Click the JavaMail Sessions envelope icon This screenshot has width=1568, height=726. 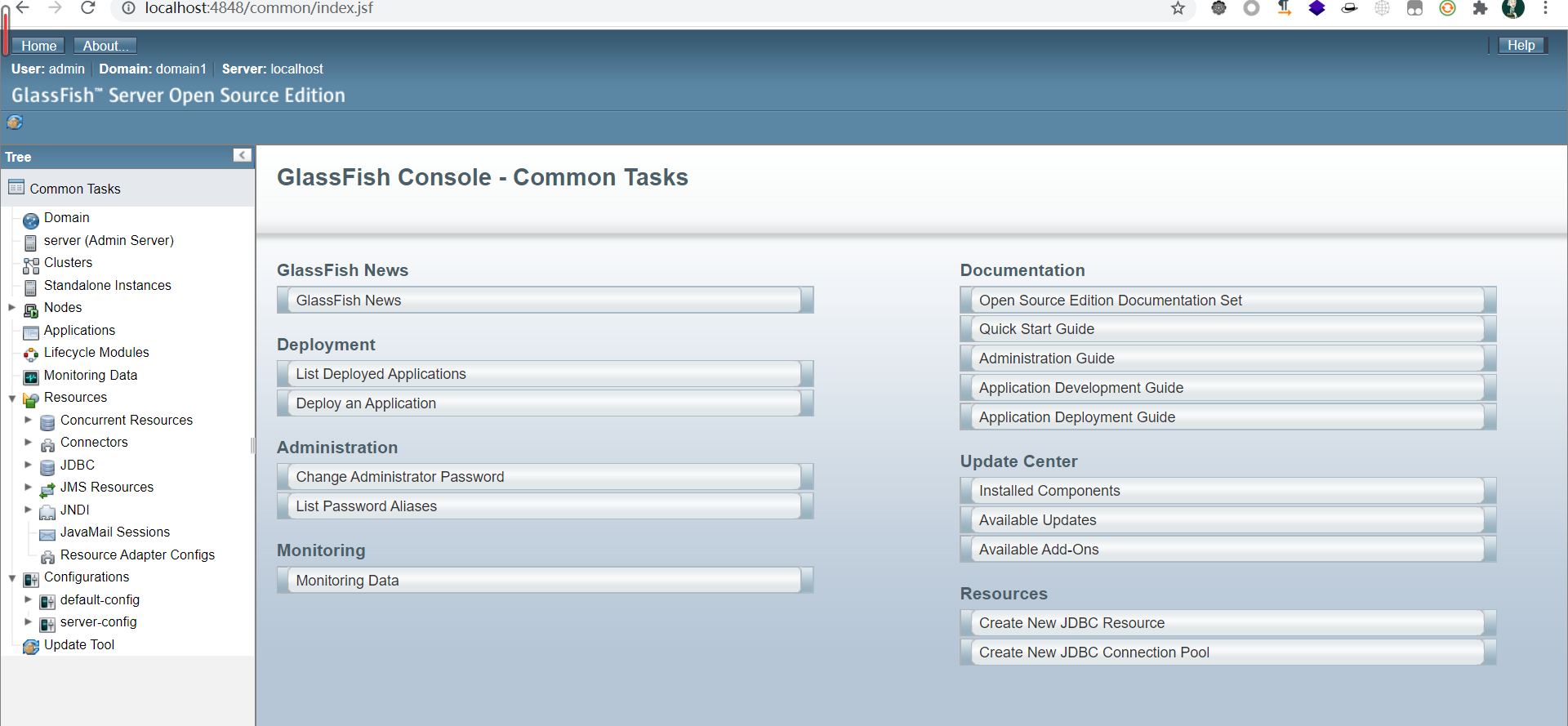(47, 535)
